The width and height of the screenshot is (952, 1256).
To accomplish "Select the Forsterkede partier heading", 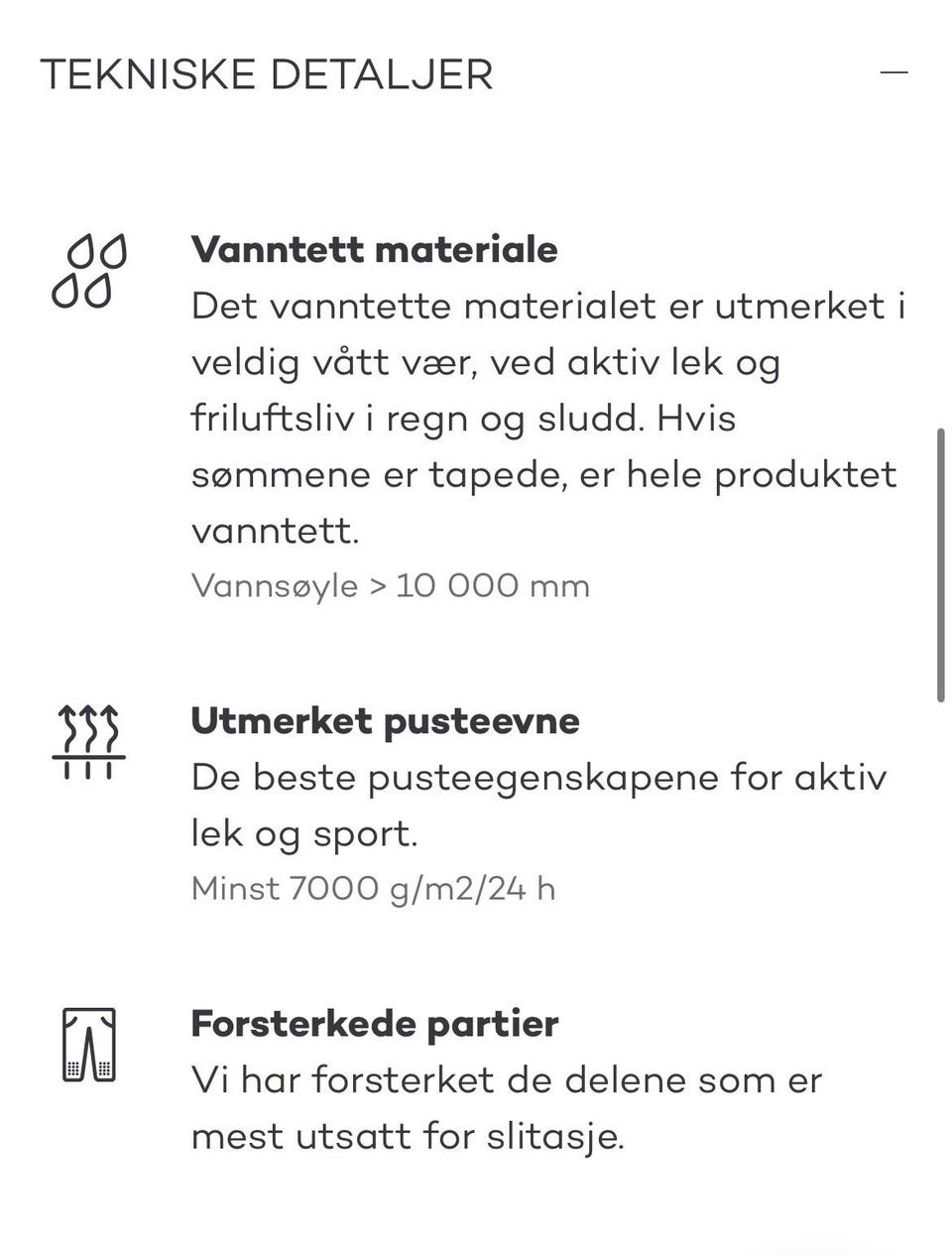I will pos(374,1023).
